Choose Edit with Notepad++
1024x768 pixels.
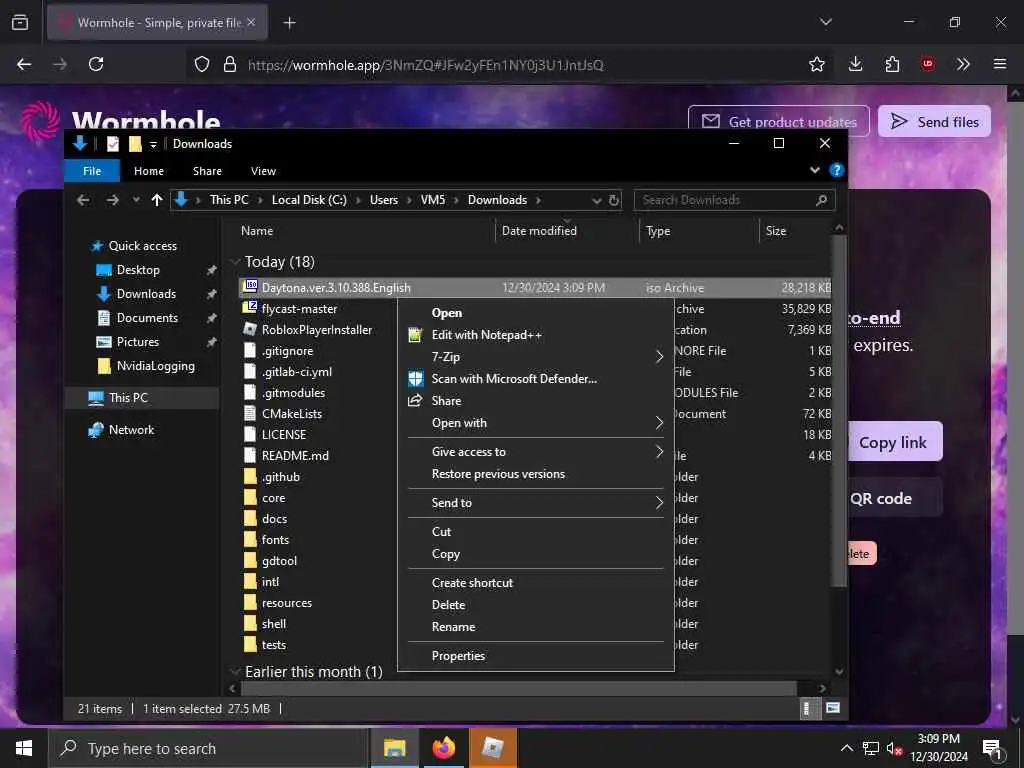536,335
